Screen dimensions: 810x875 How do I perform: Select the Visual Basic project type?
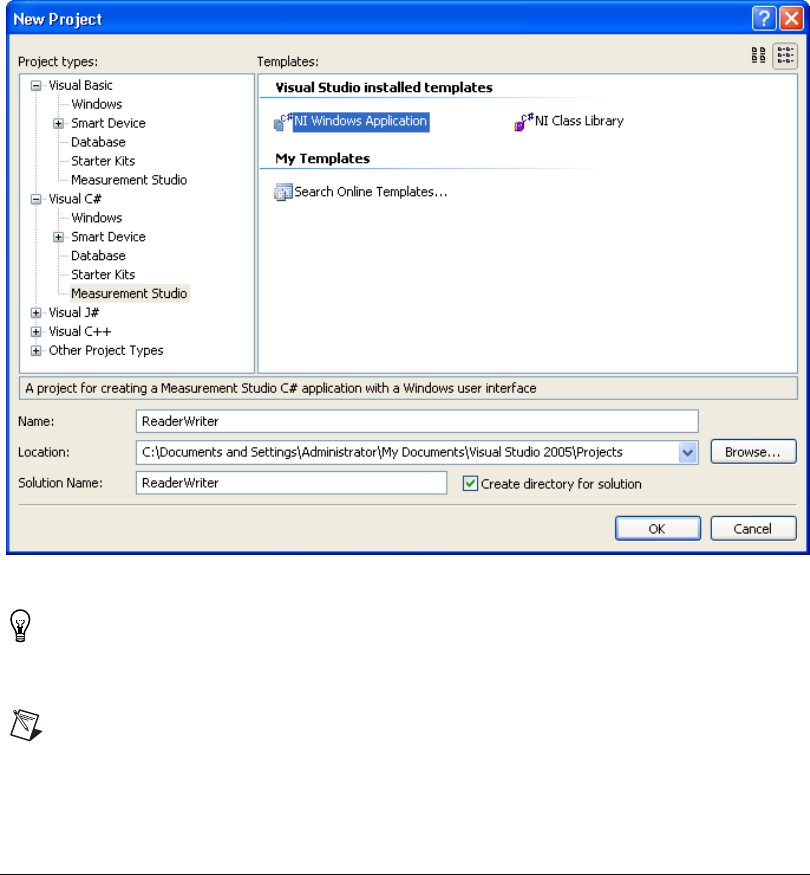click(80, 85)
